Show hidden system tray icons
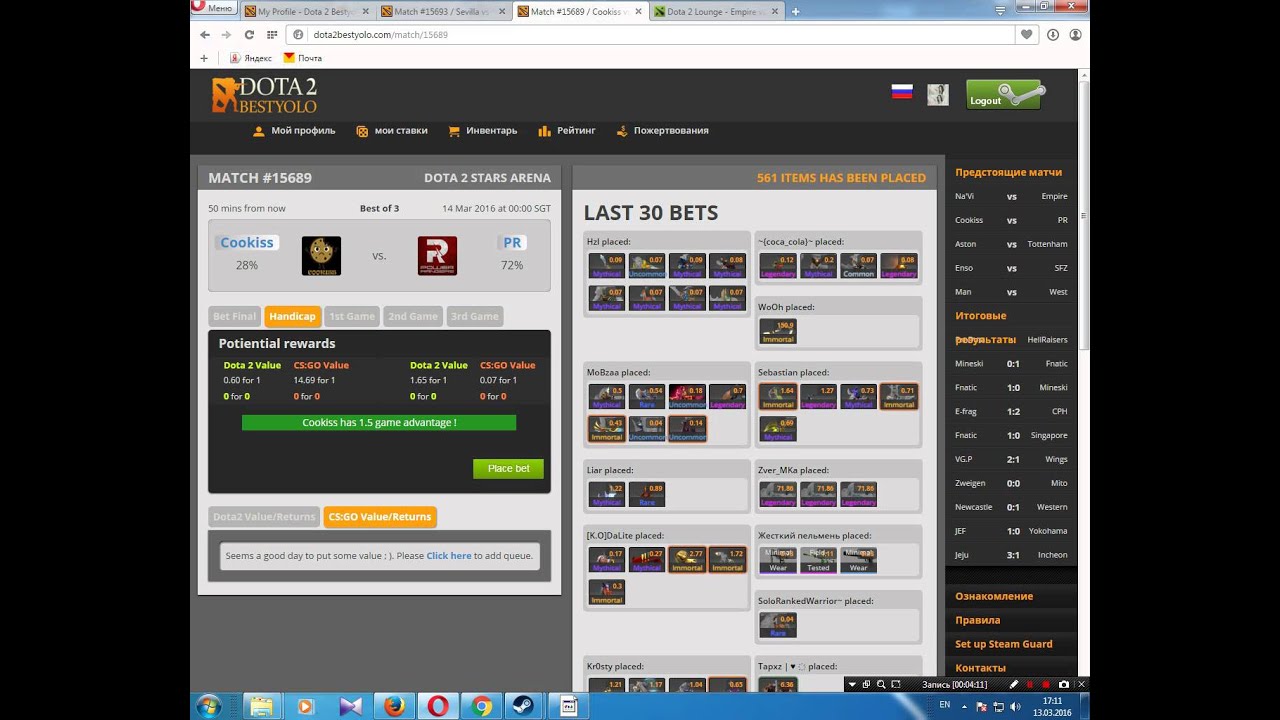 click(x=965, y=706)
